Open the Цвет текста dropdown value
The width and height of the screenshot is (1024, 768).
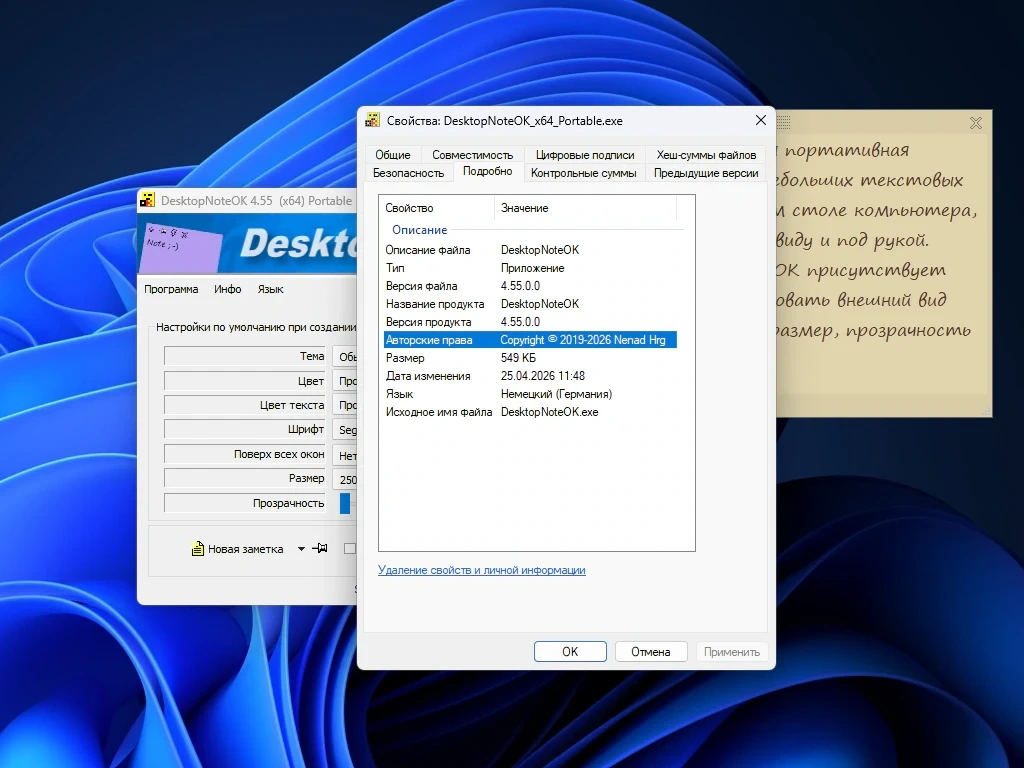pos(345,405)
